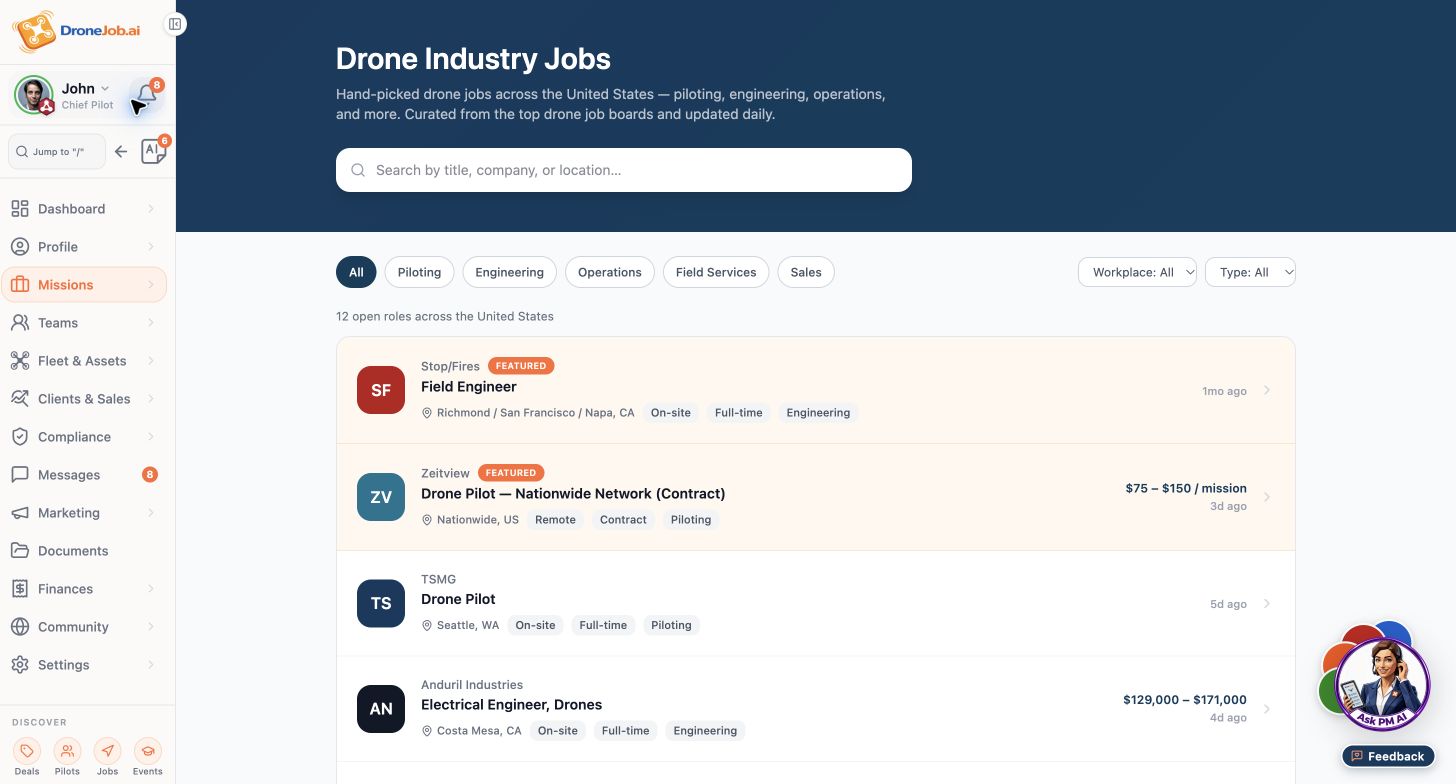Collapse the sidebar panel toggle icon

point(175,24)
